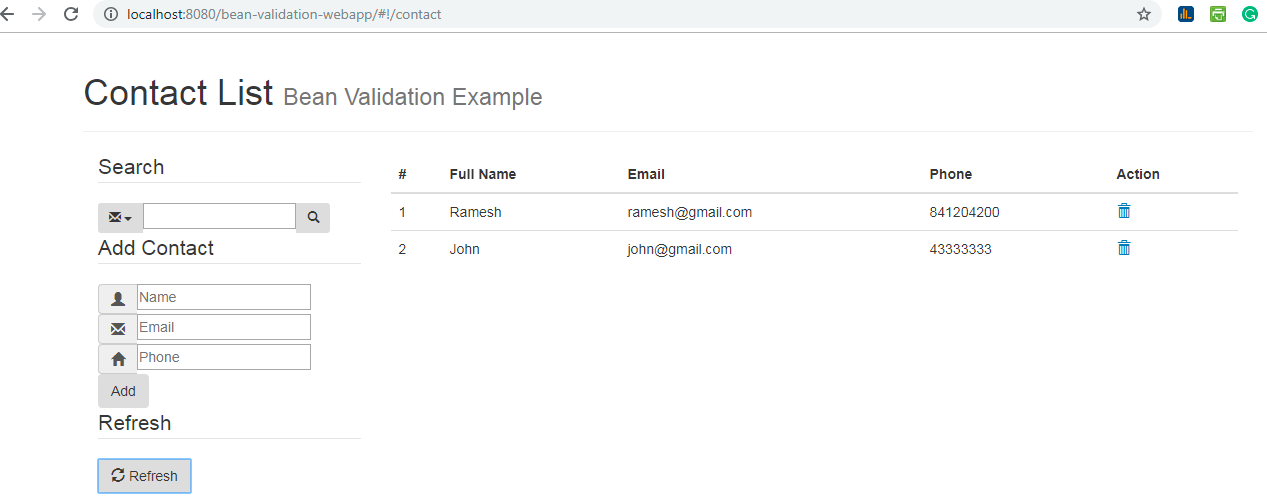
Task: Open the Grammarly extension icon
Action: coord(1250,14)
